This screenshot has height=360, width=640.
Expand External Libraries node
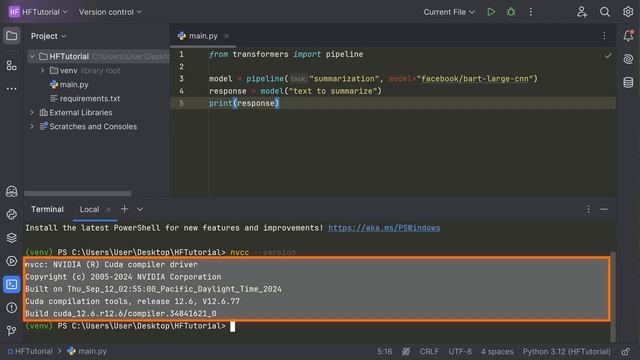[32, 112]
